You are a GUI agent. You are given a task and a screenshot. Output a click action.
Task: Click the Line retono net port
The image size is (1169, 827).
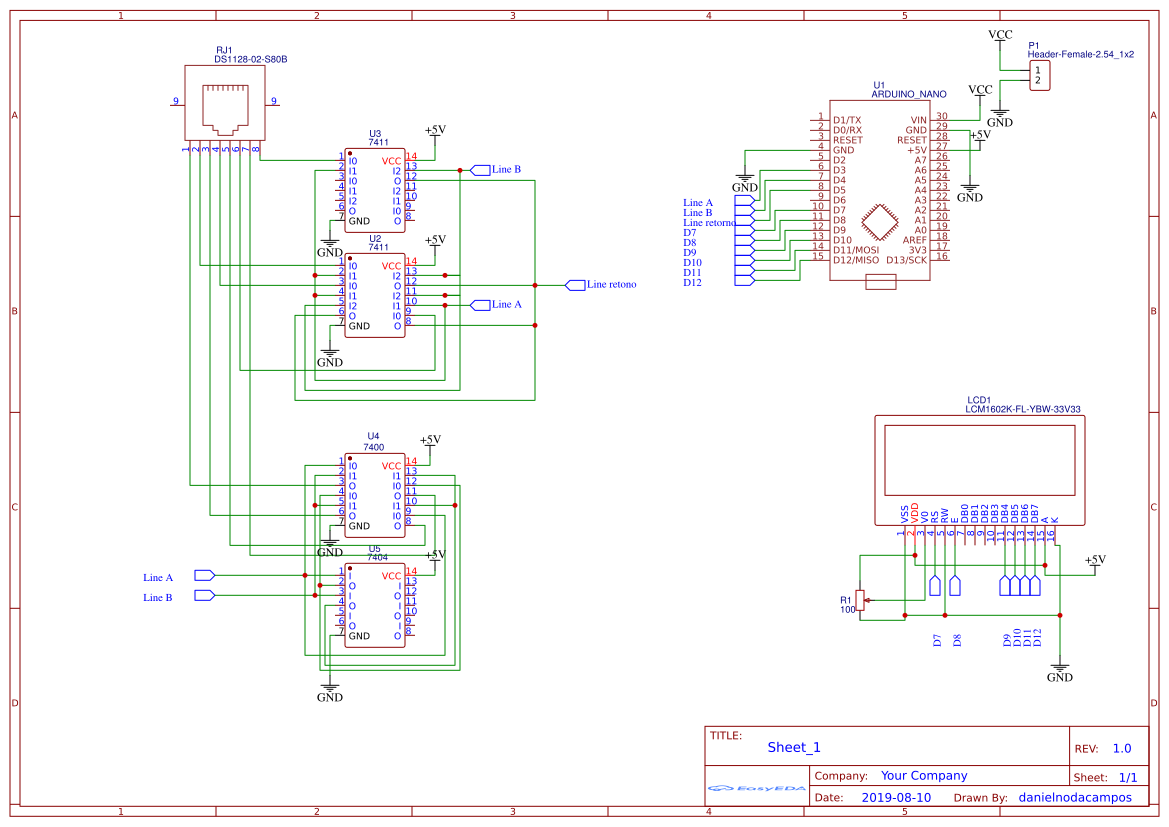(575, 285)
